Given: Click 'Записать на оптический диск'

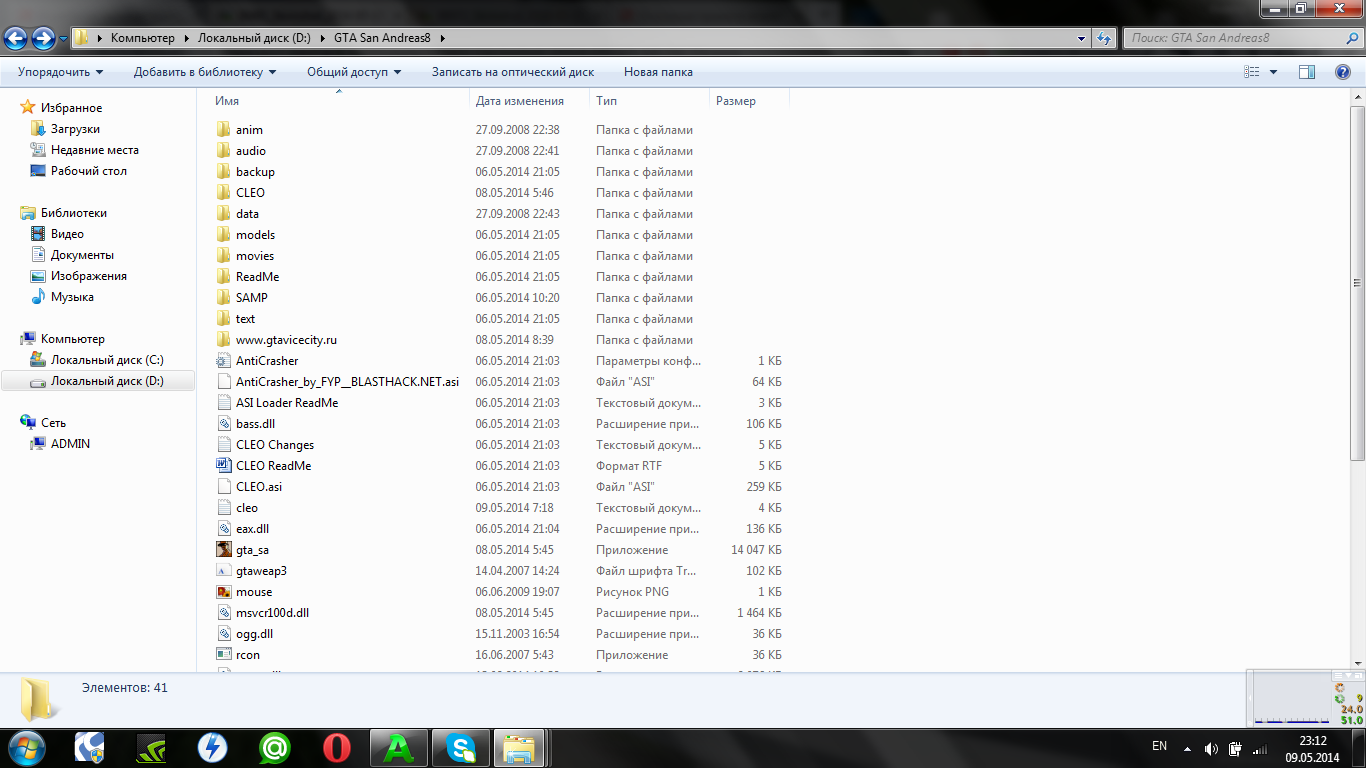Looking at the screenshot, I should point(513,72).
